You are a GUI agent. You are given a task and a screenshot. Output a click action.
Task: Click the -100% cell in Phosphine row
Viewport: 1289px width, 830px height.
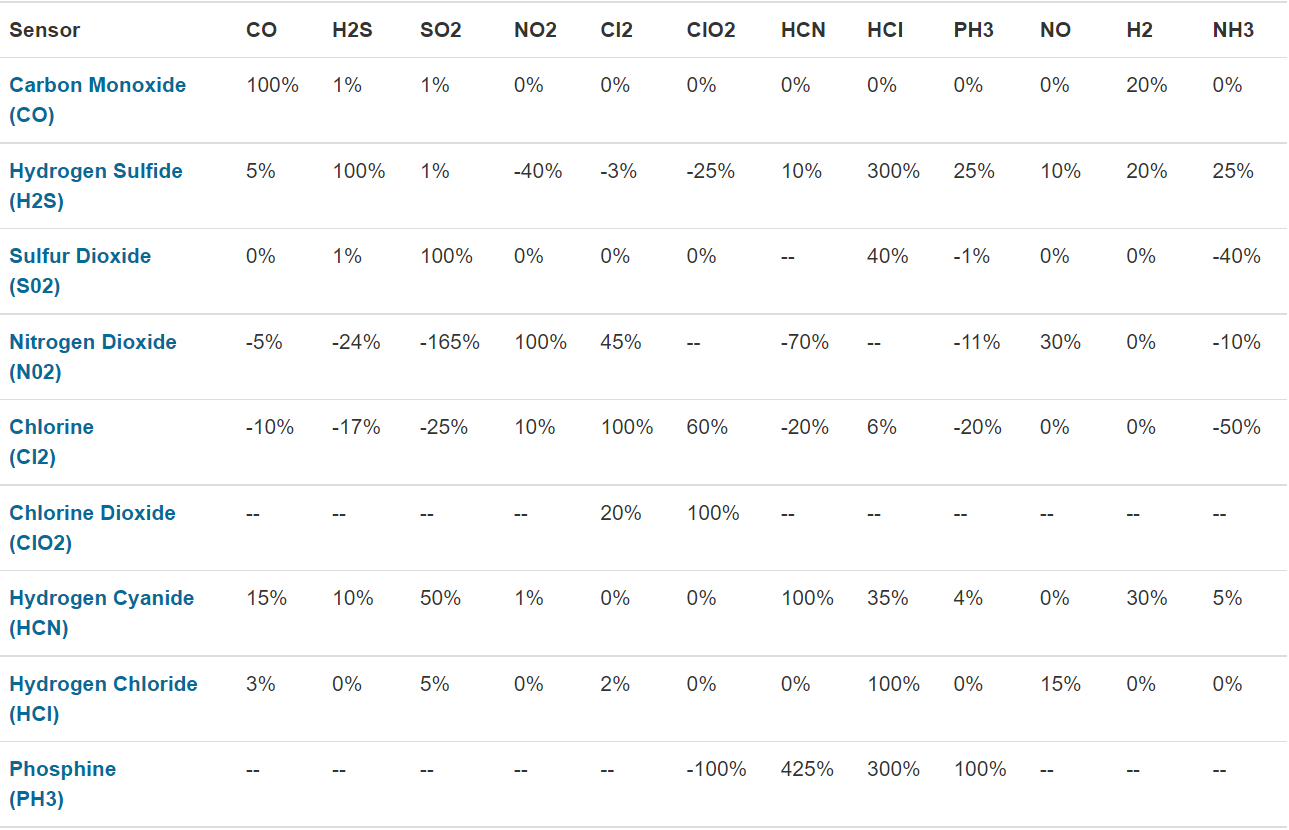[x=716, y=769]
